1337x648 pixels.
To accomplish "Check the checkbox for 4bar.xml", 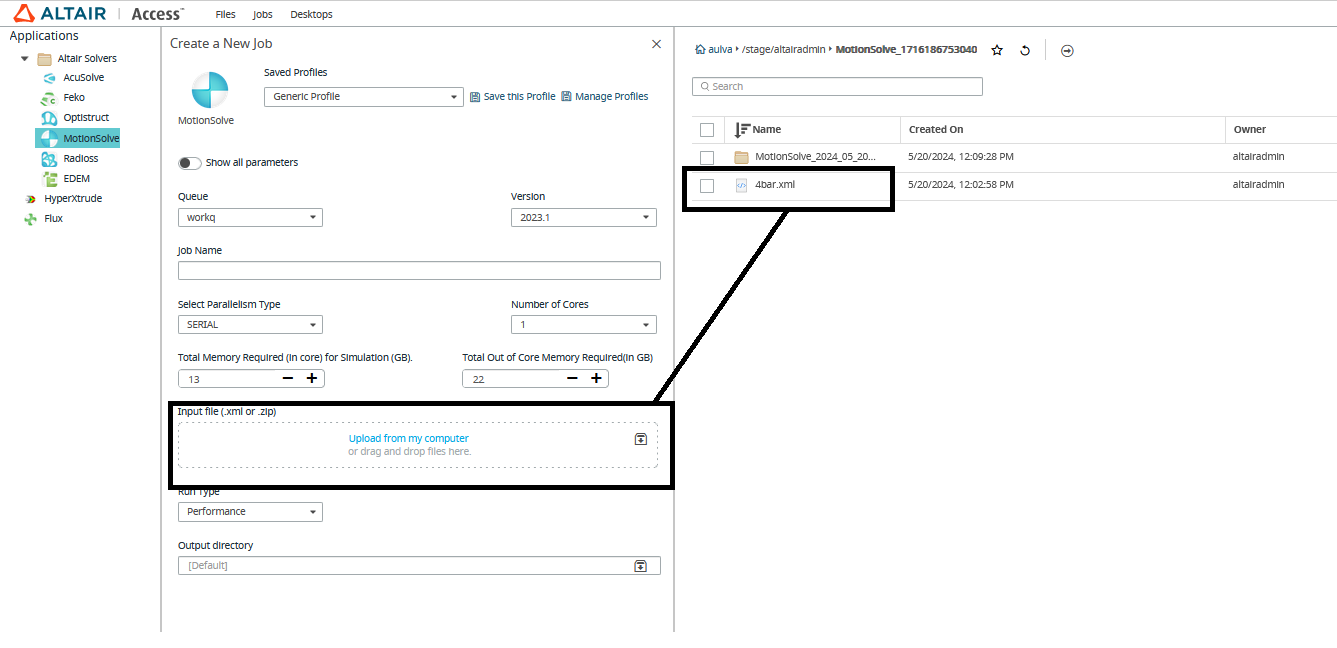I will coord(707,185).
